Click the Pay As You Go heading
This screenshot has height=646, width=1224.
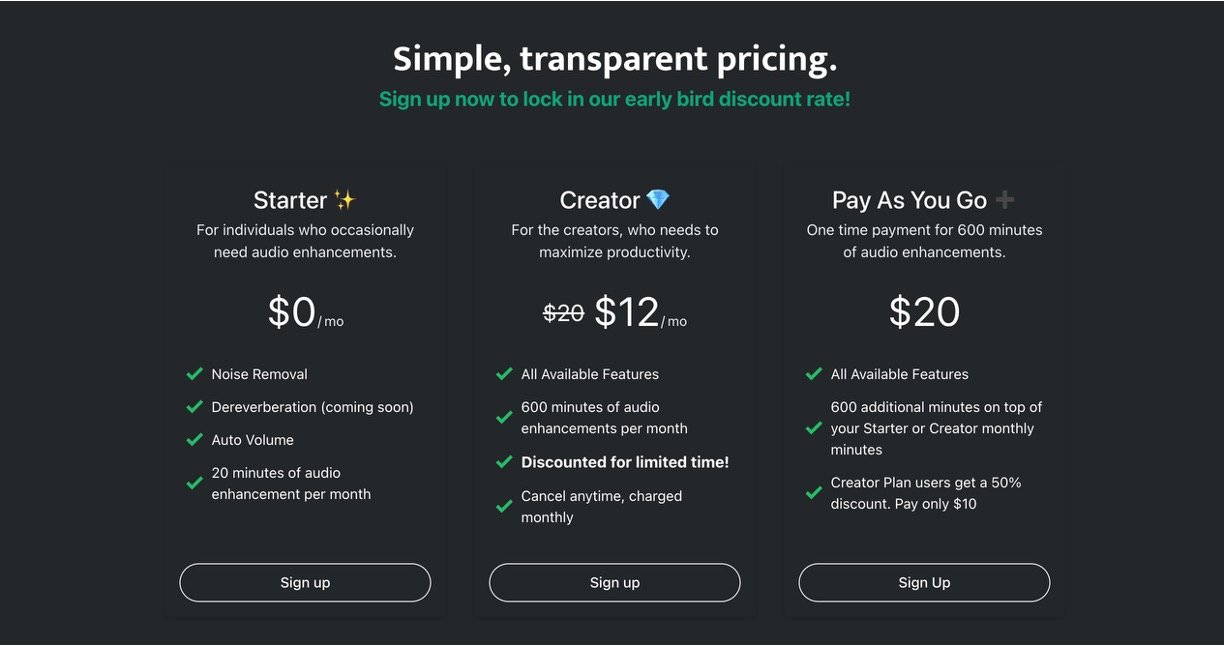(x=909, y=200)
